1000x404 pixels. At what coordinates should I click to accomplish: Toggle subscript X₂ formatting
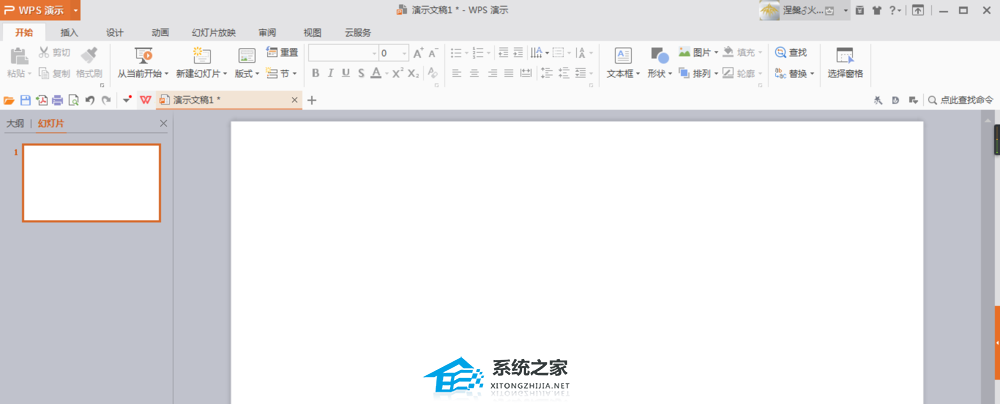413,73
